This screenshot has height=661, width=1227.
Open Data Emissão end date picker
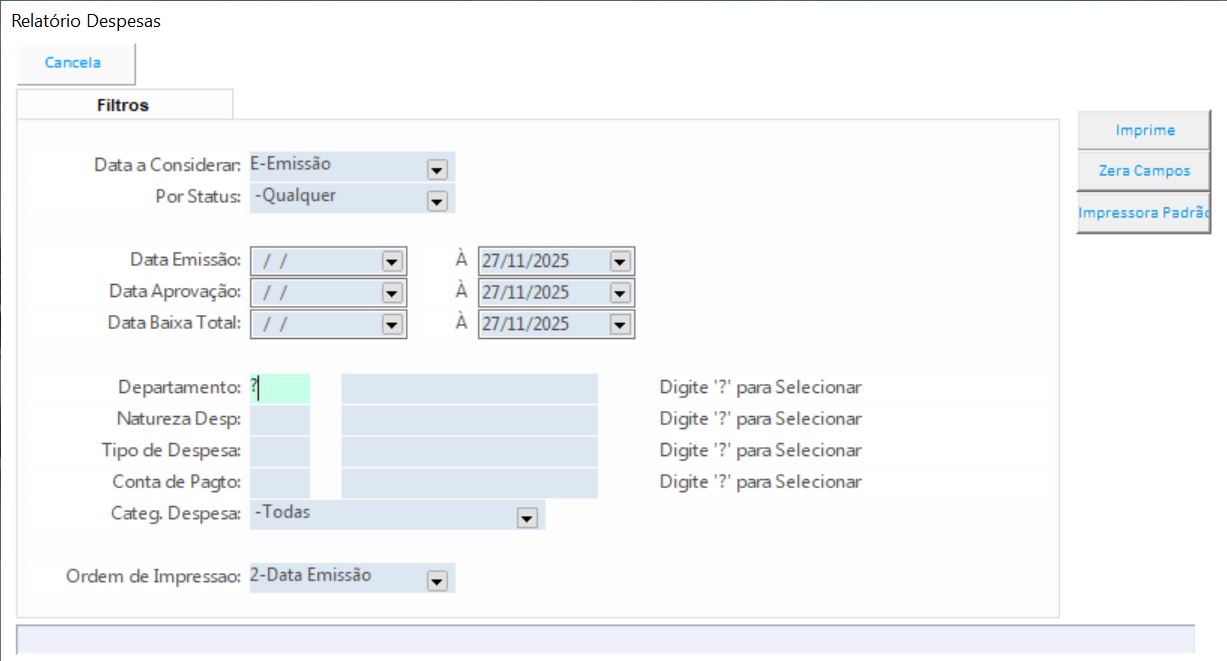click(x=620, y=262)
